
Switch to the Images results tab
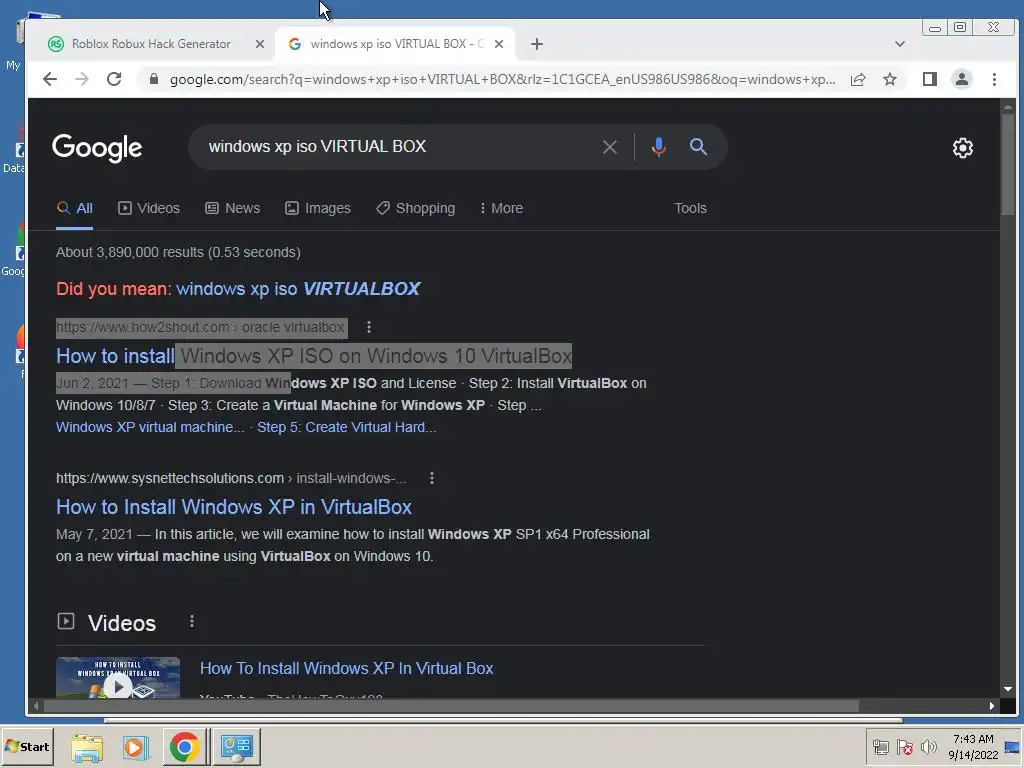point(318,208)
